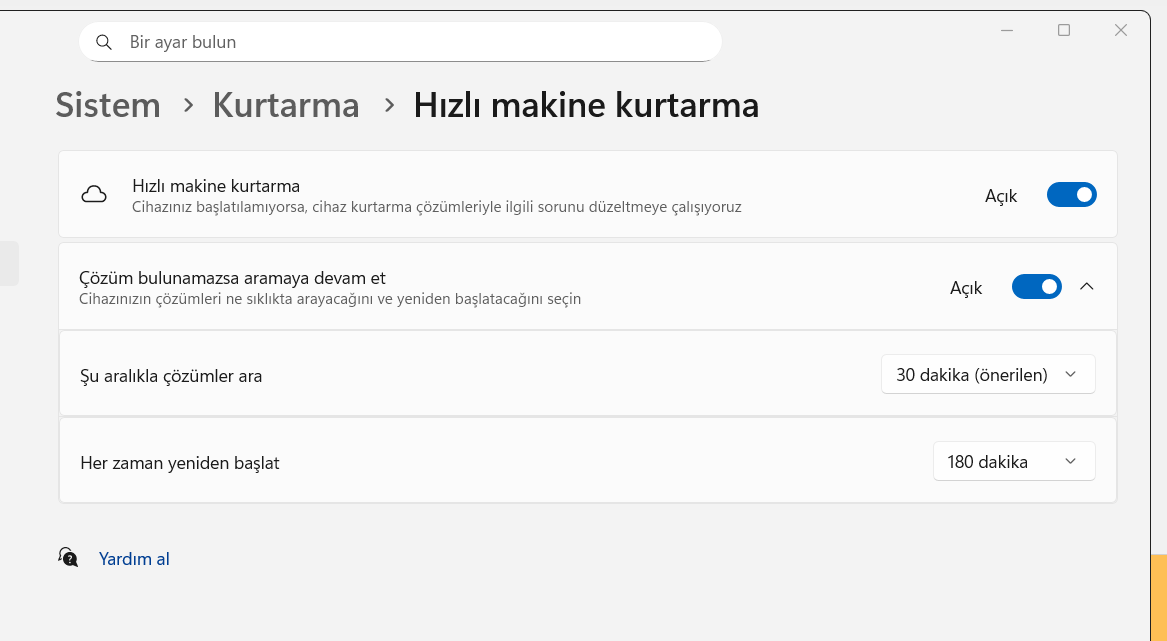Collapse the Çözüm bulunamazsa aramaya devam et section
Image resolution: width=1167 pixels, height=641 pixels.
click(x=1087, y=287)
